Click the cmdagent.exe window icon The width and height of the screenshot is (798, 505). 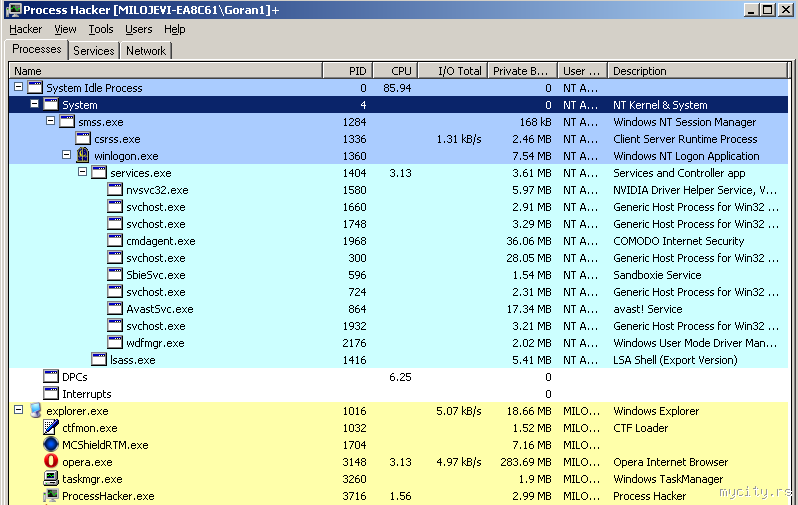click(x=115, y=241)
